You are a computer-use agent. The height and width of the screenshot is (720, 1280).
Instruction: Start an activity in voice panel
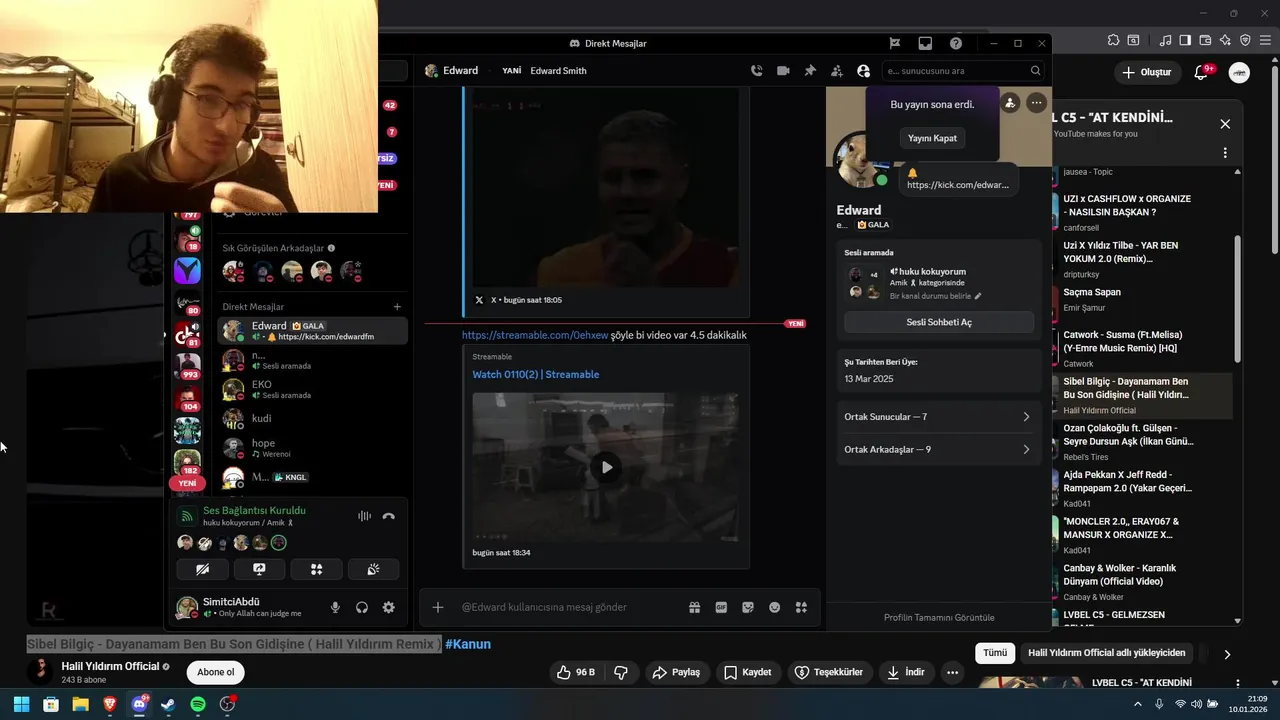point(316,569)
